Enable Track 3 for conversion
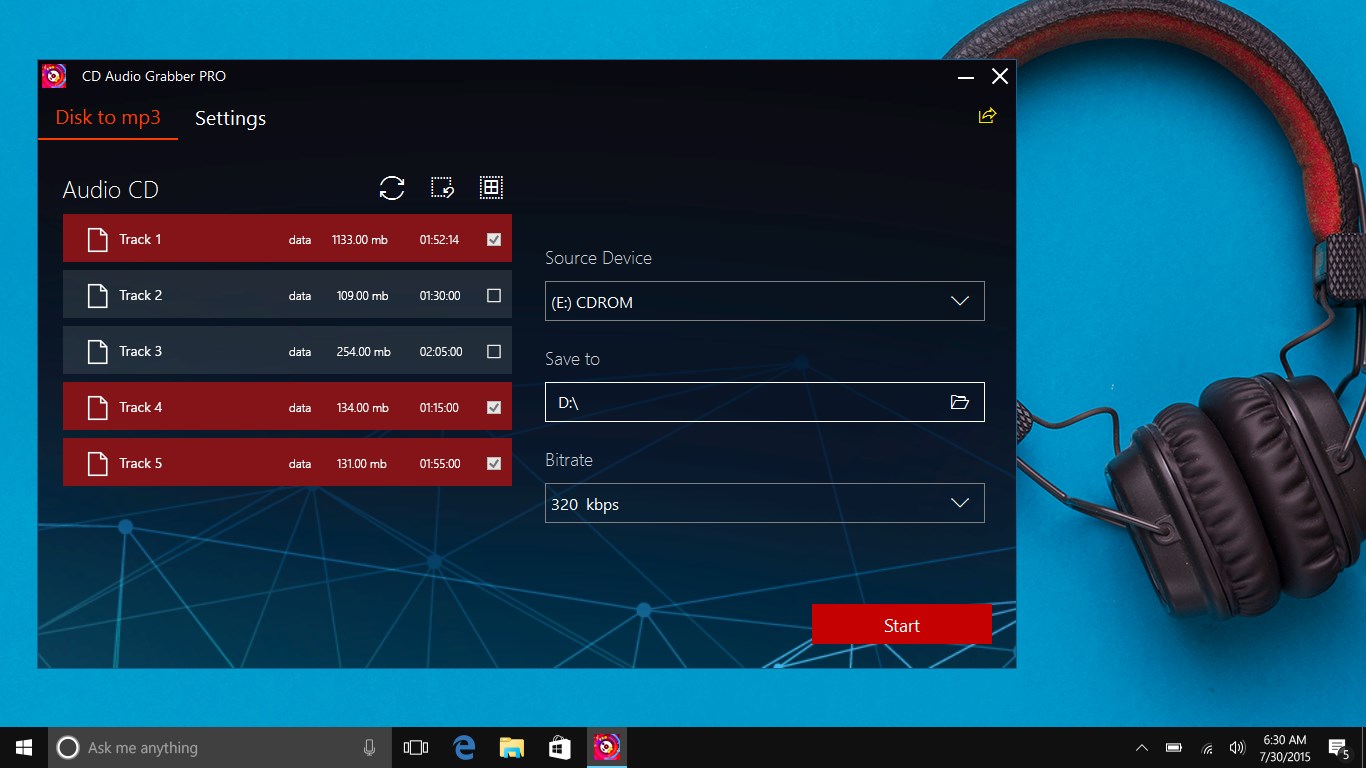 [x=492, y=351]
